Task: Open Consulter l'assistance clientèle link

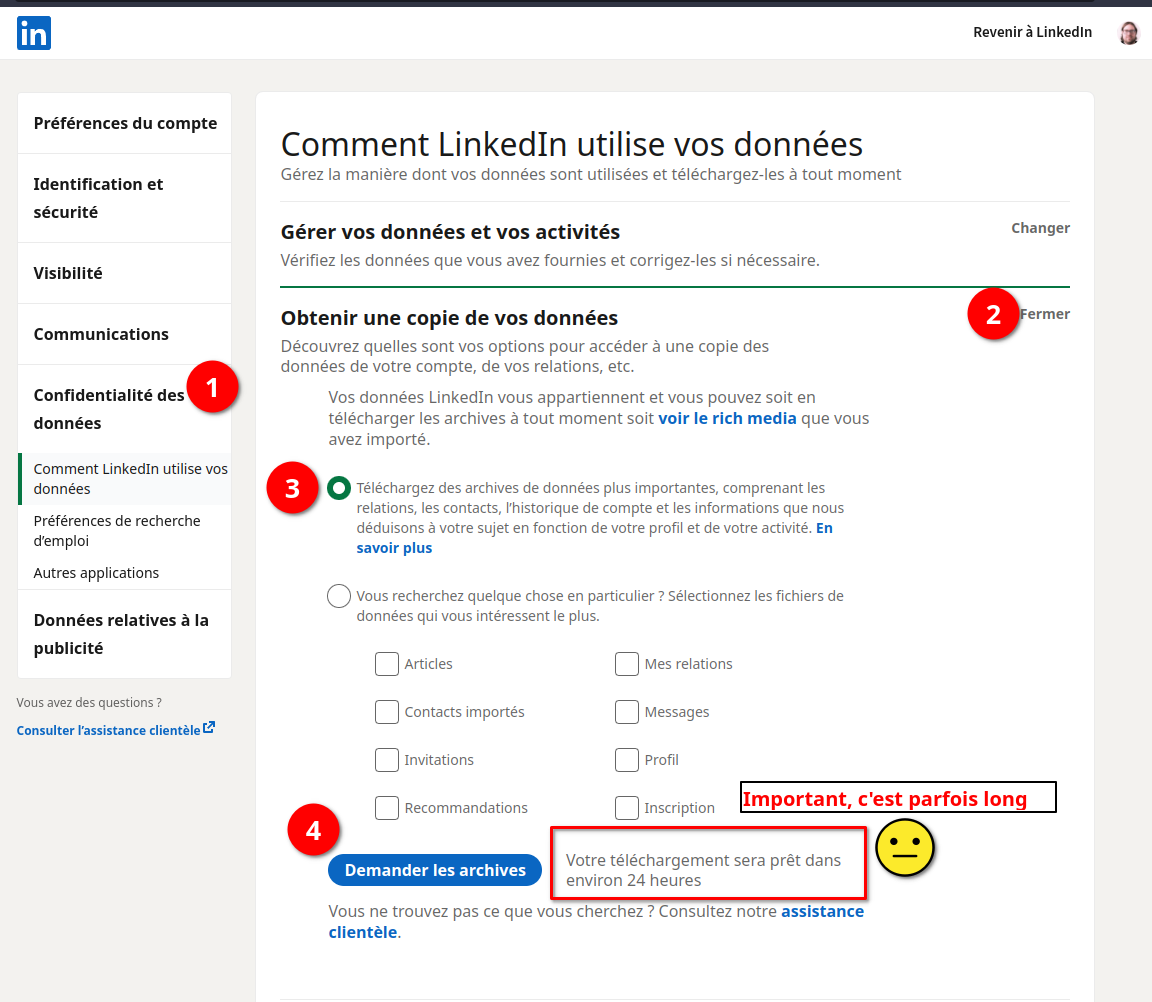Action: click(108, 730)
